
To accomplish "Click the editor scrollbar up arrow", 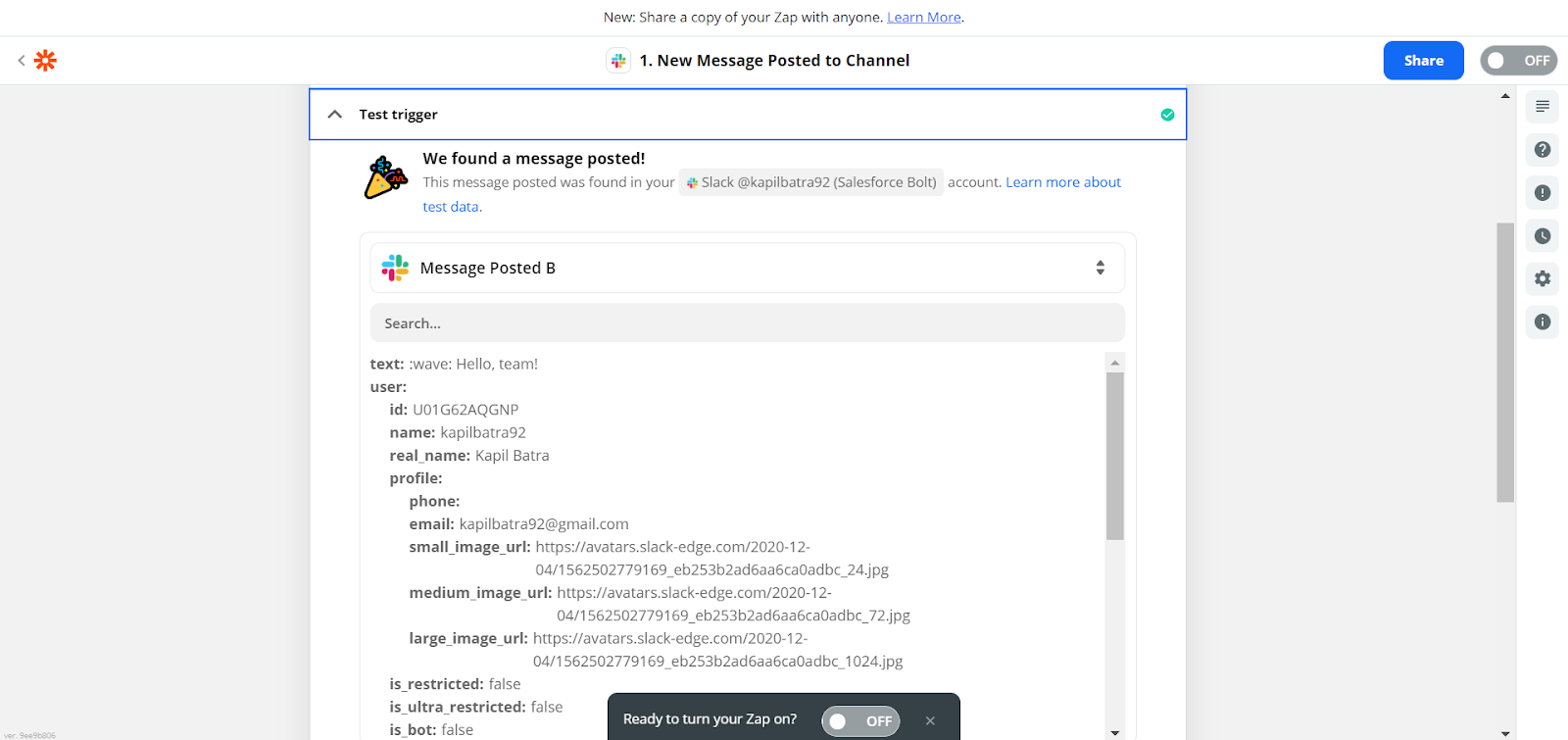I will tap(1505, 96).
